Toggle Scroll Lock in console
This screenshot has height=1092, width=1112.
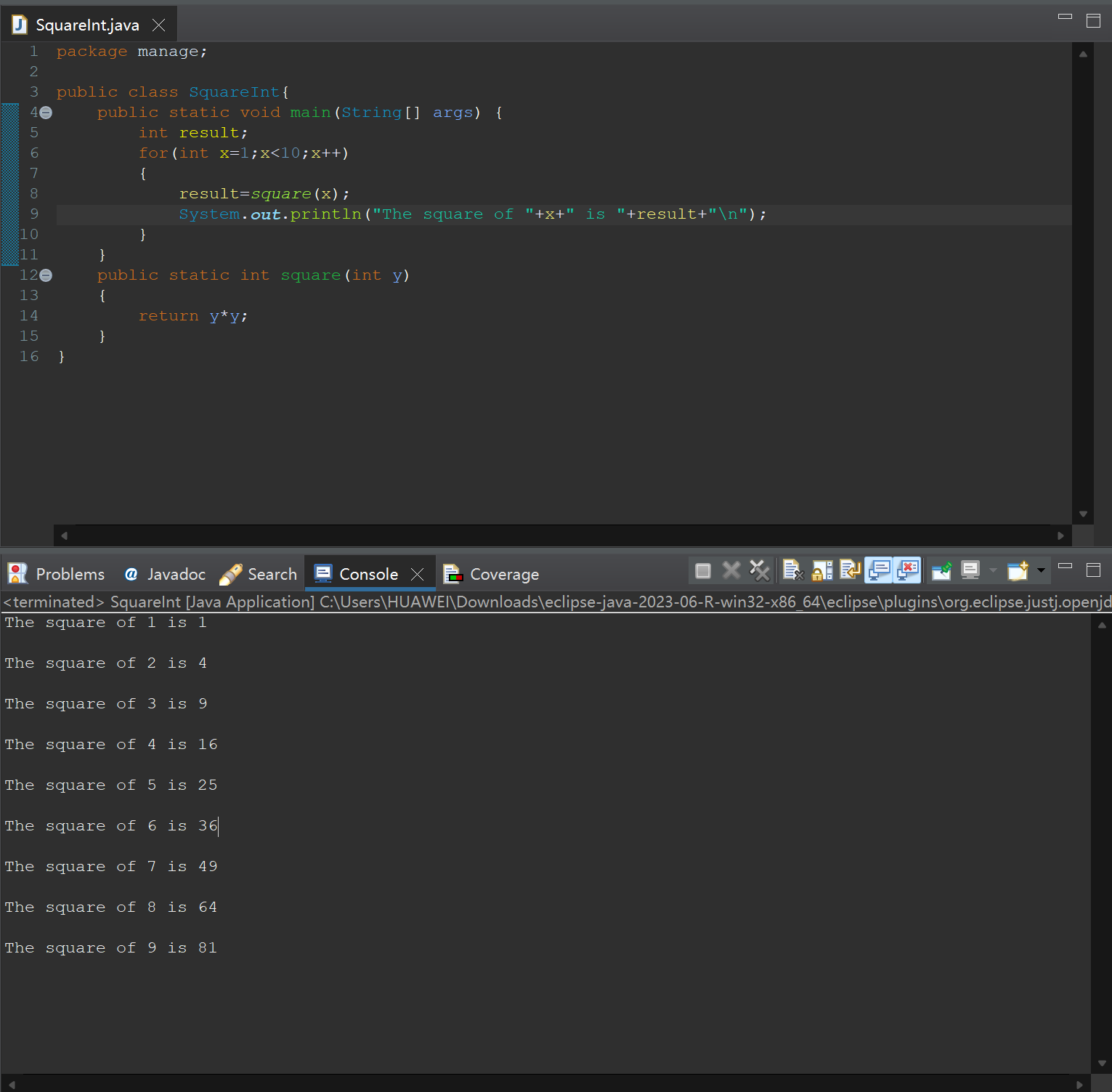click(x=822, y=571)
